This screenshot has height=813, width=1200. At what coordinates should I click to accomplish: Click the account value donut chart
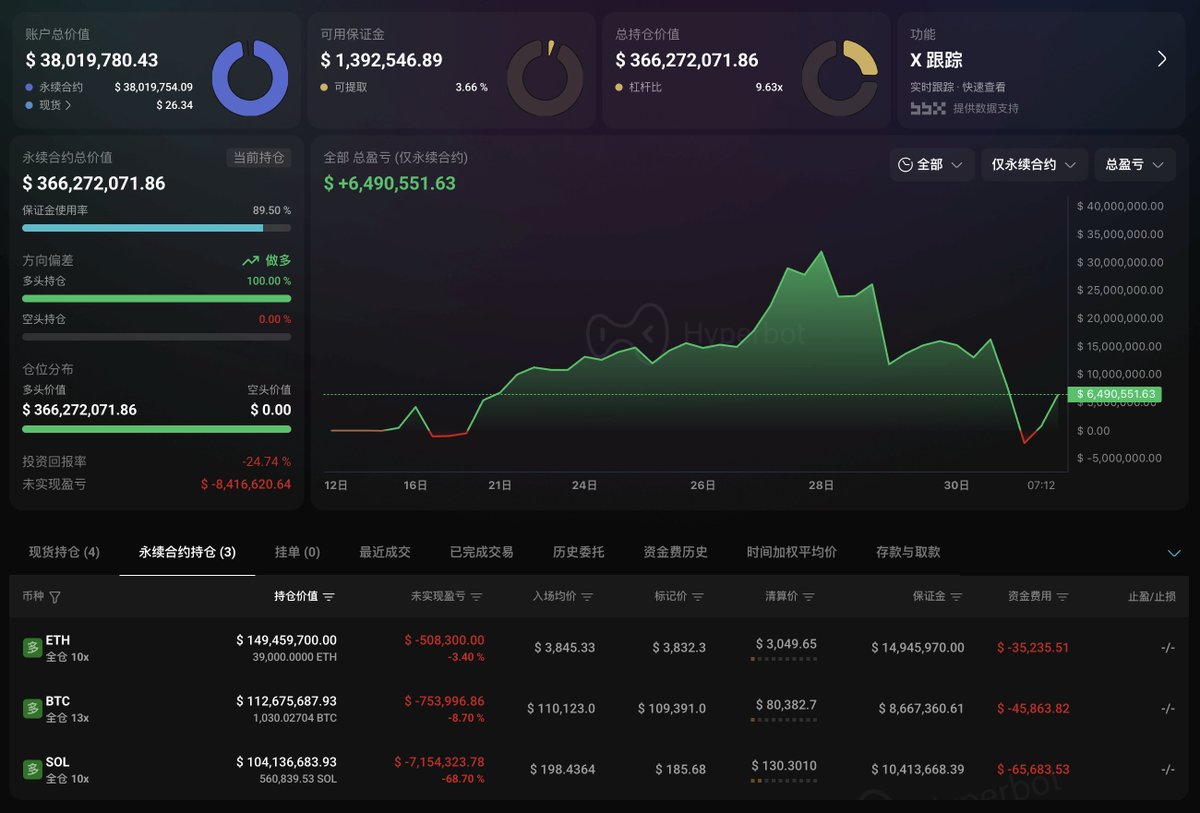(250, 78)
